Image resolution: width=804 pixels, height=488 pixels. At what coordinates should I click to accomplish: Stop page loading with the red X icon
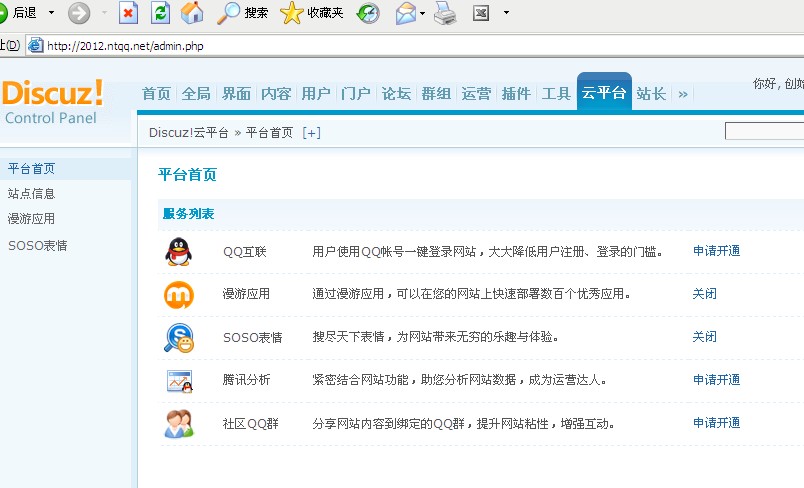128,13
